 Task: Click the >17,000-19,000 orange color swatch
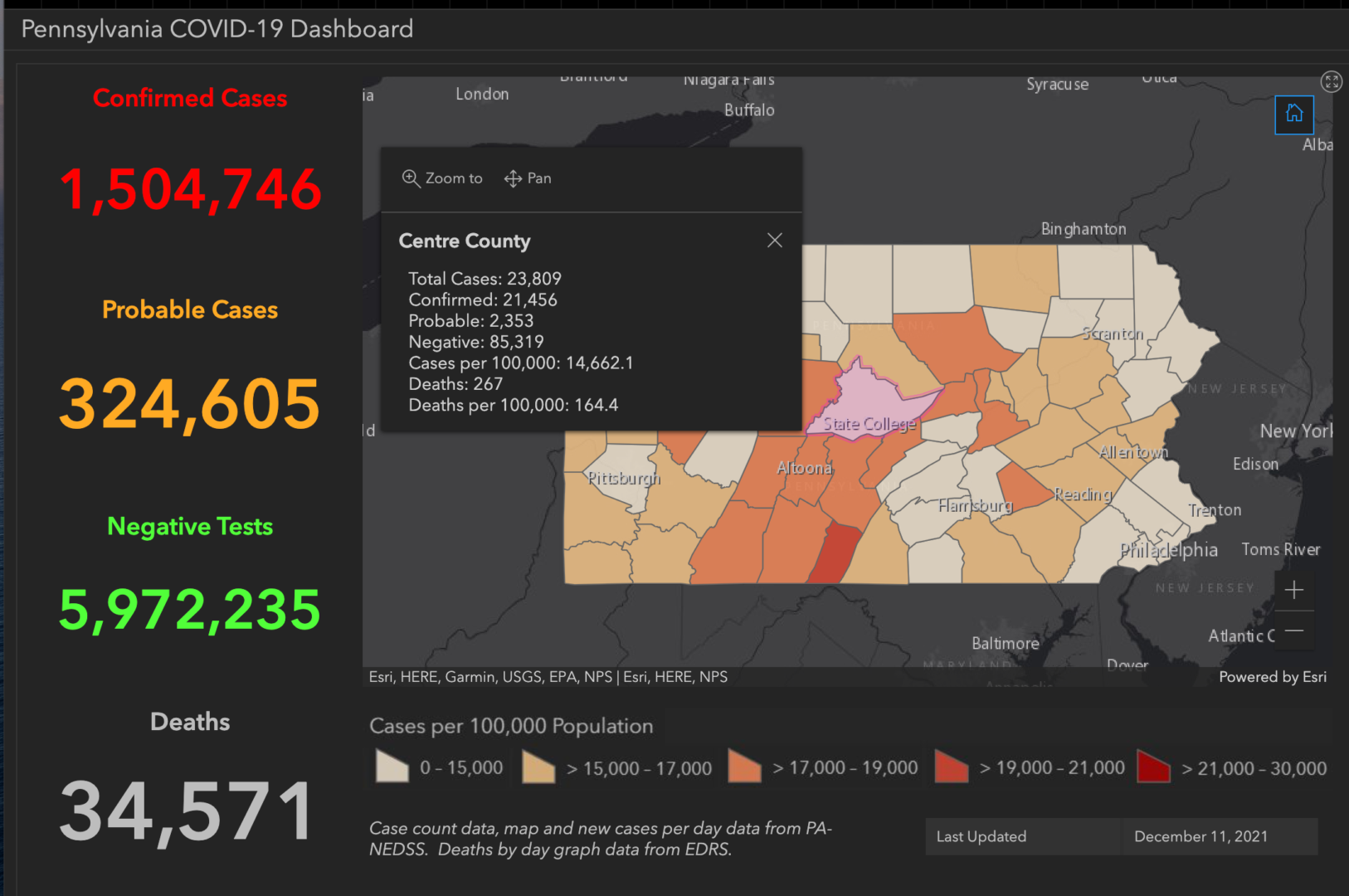coord(743,767)
